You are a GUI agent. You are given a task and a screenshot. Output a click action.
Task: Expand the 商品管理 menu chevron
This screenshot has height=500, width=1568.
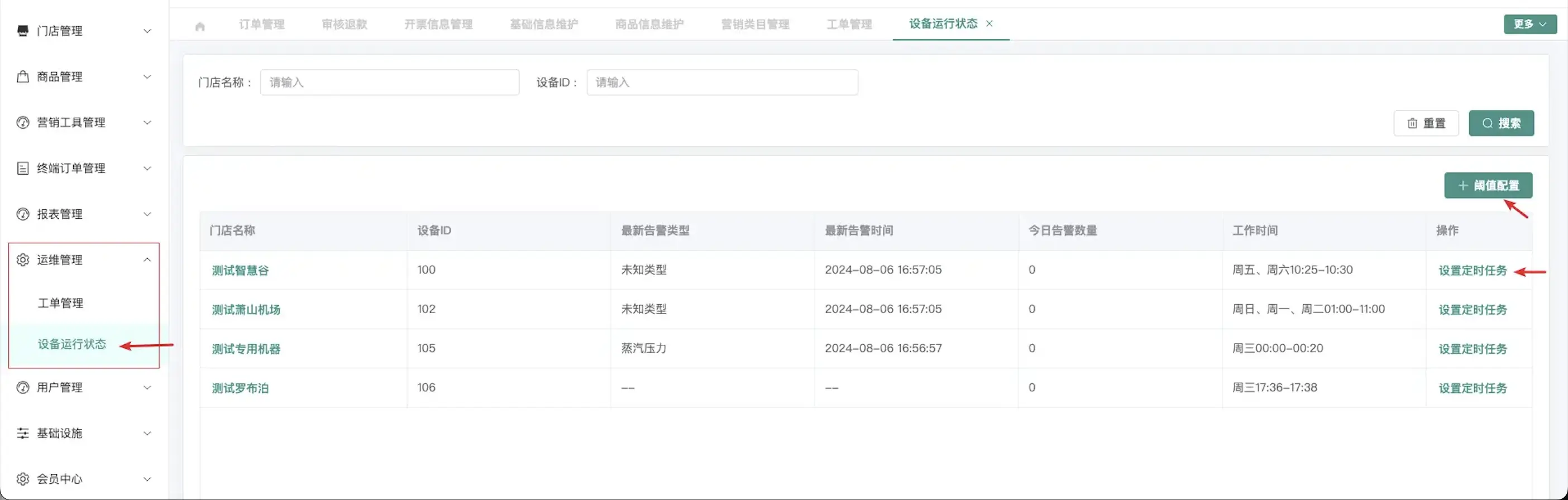tap(147, 76)
